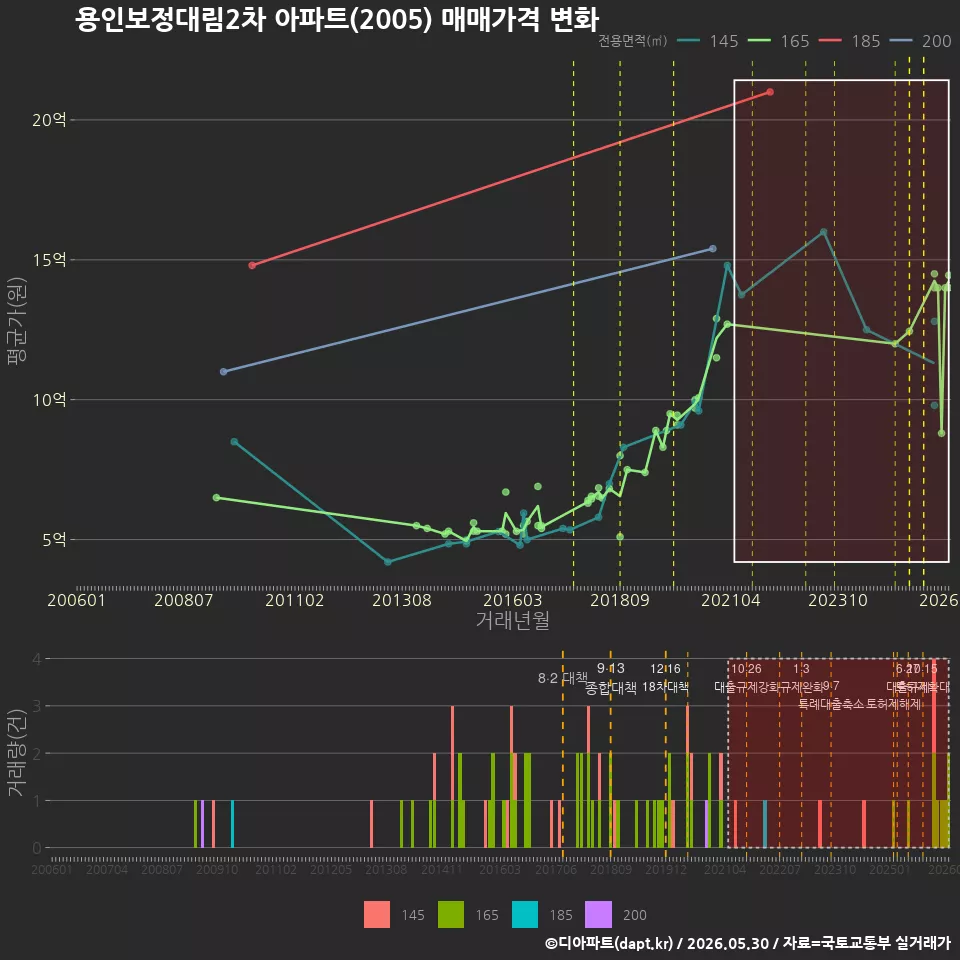Screen dimensions: 960x960
Task: Click the purple 200 swatch in bottom legend
Action: 598,915
